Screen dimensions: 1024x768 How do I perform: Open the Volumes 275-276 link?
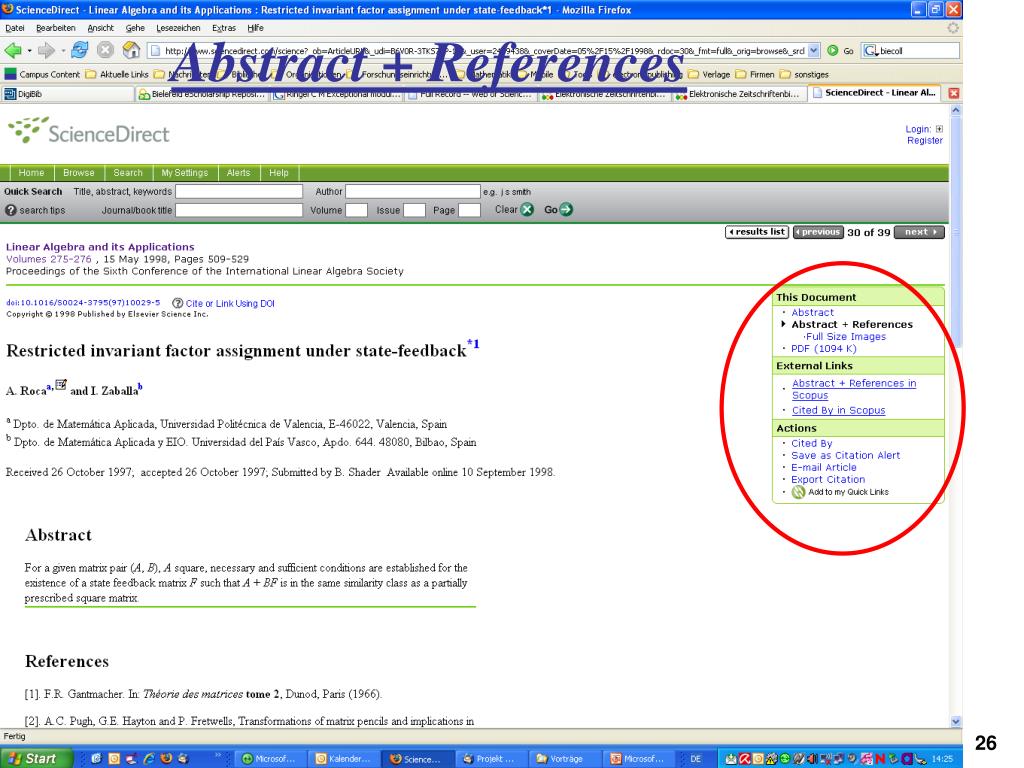(x=48, y=259)
